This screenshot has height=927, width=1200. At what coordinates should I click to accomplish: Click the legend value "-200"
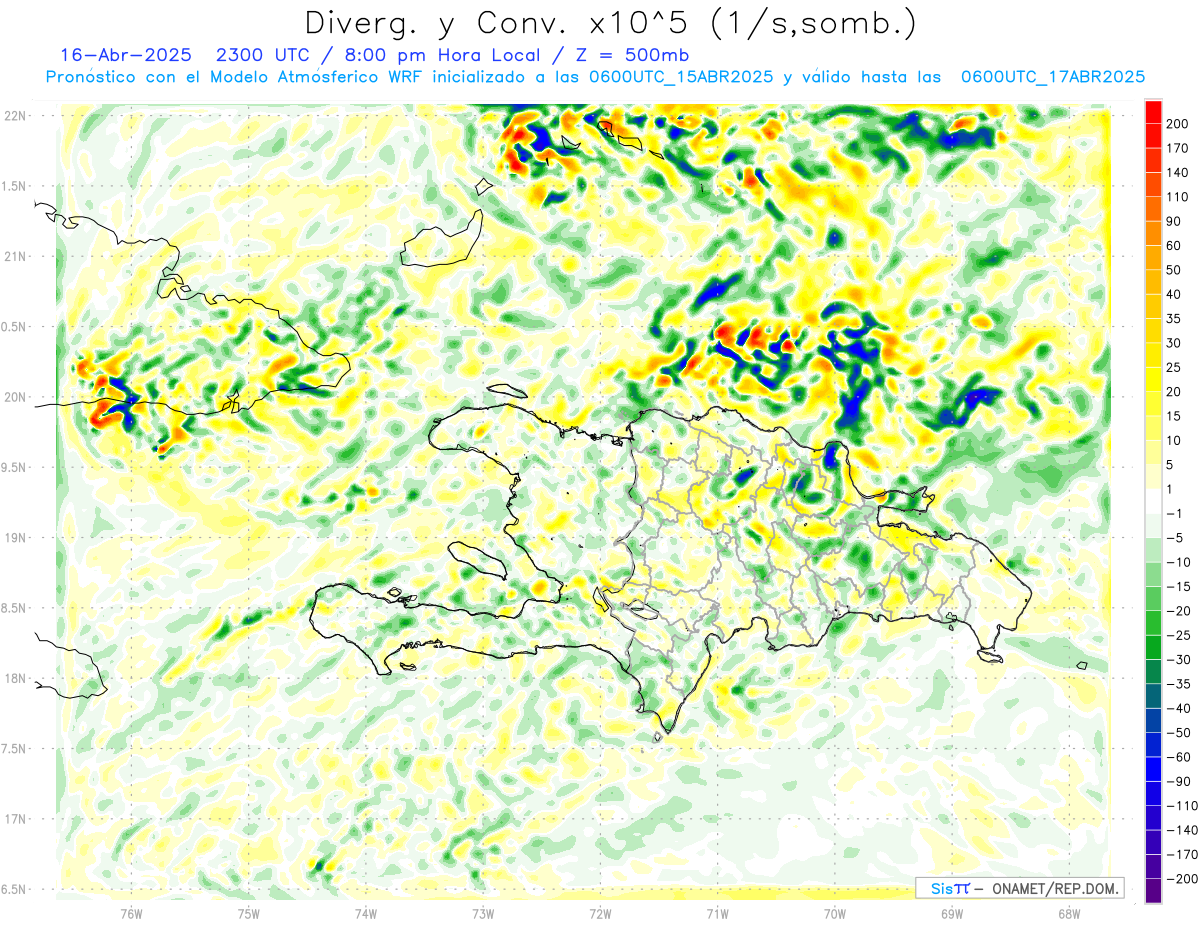pos(1181,879)
